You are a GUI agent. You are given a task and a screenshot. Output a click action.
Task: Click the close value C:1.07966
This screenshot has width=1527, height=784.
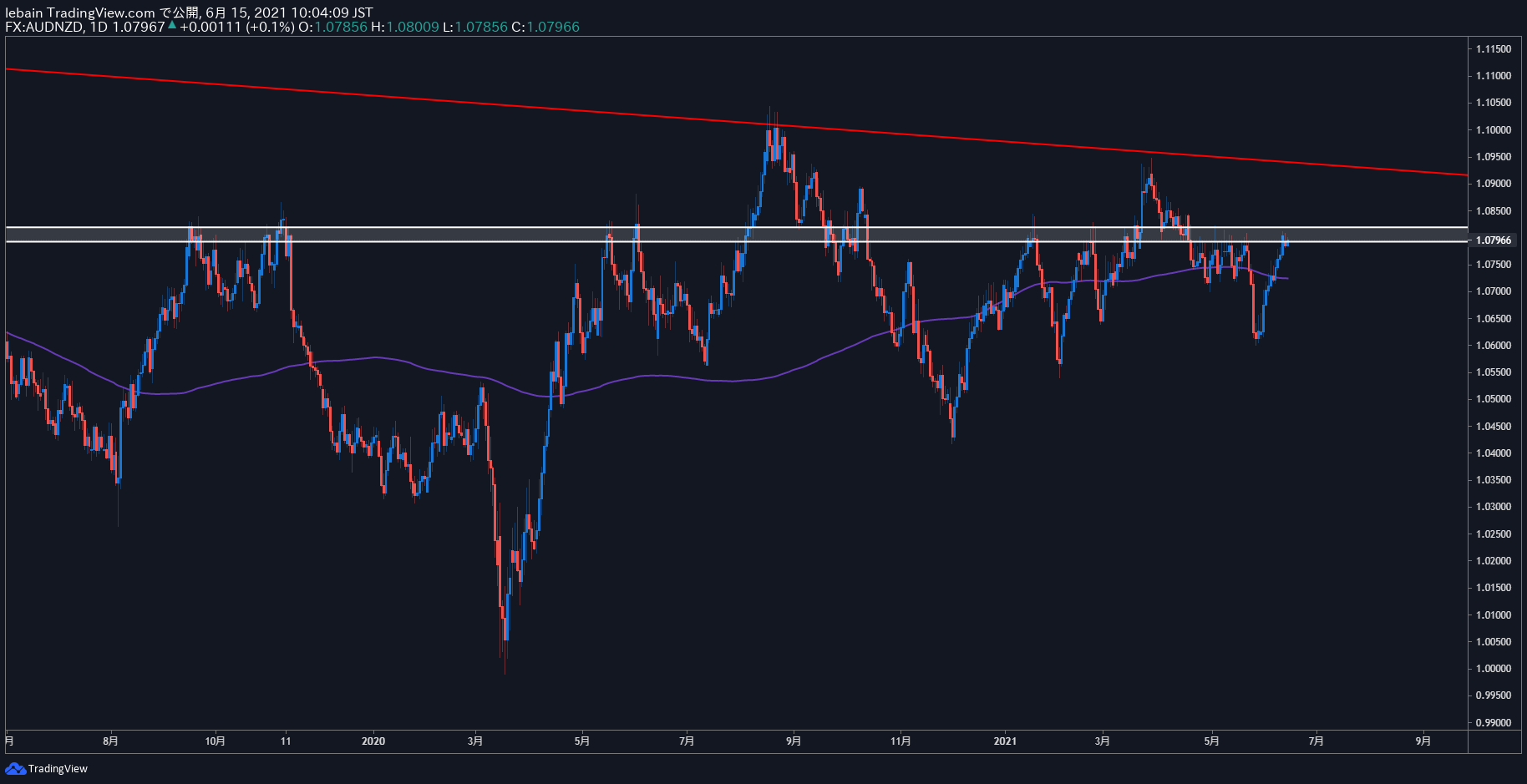pyautogui.click(x=545, y=27)
